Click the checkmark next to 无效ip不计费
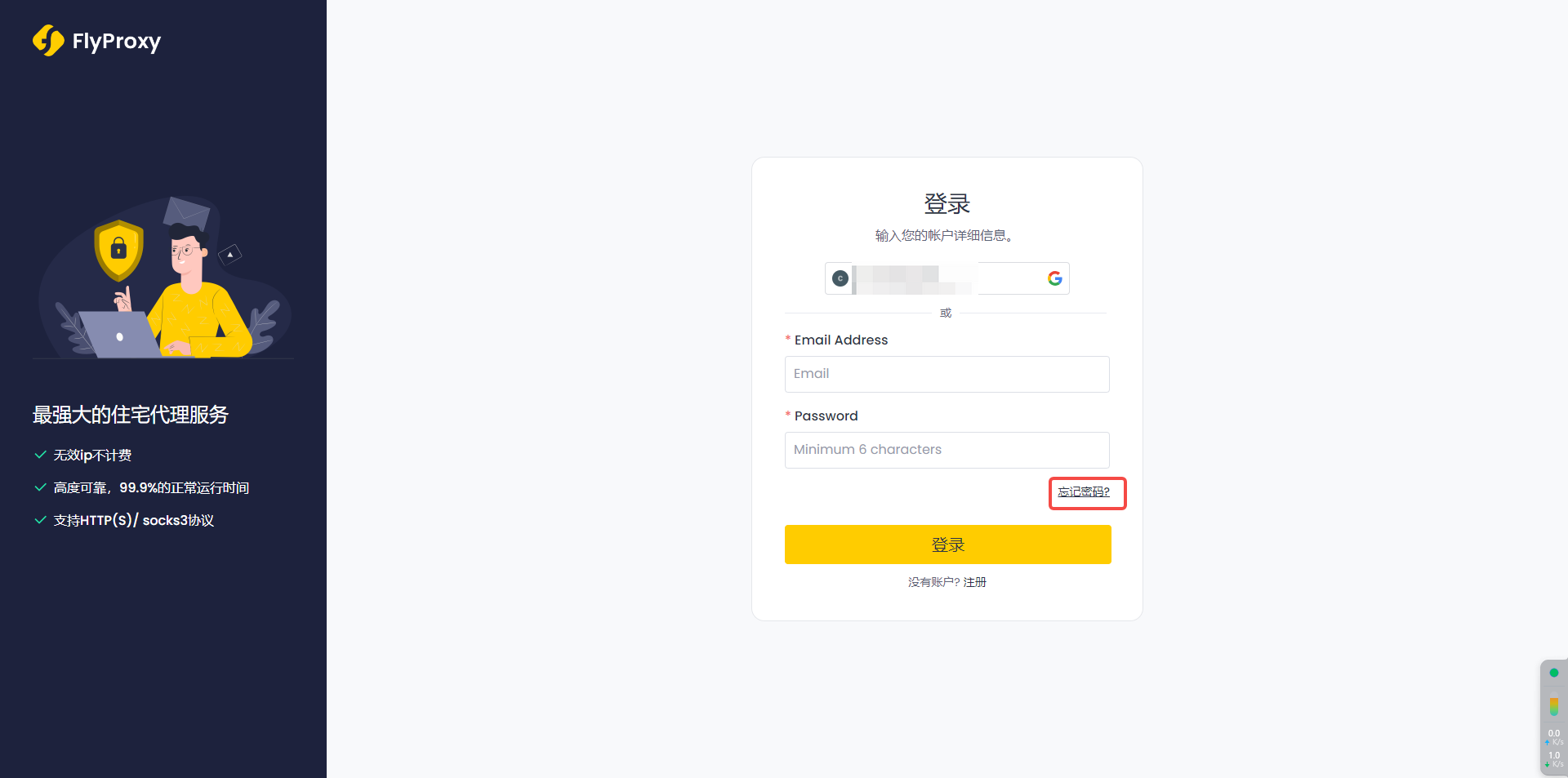Image resolution: width=1568 pixels, height=778 pixels. (x=40, y=455)
